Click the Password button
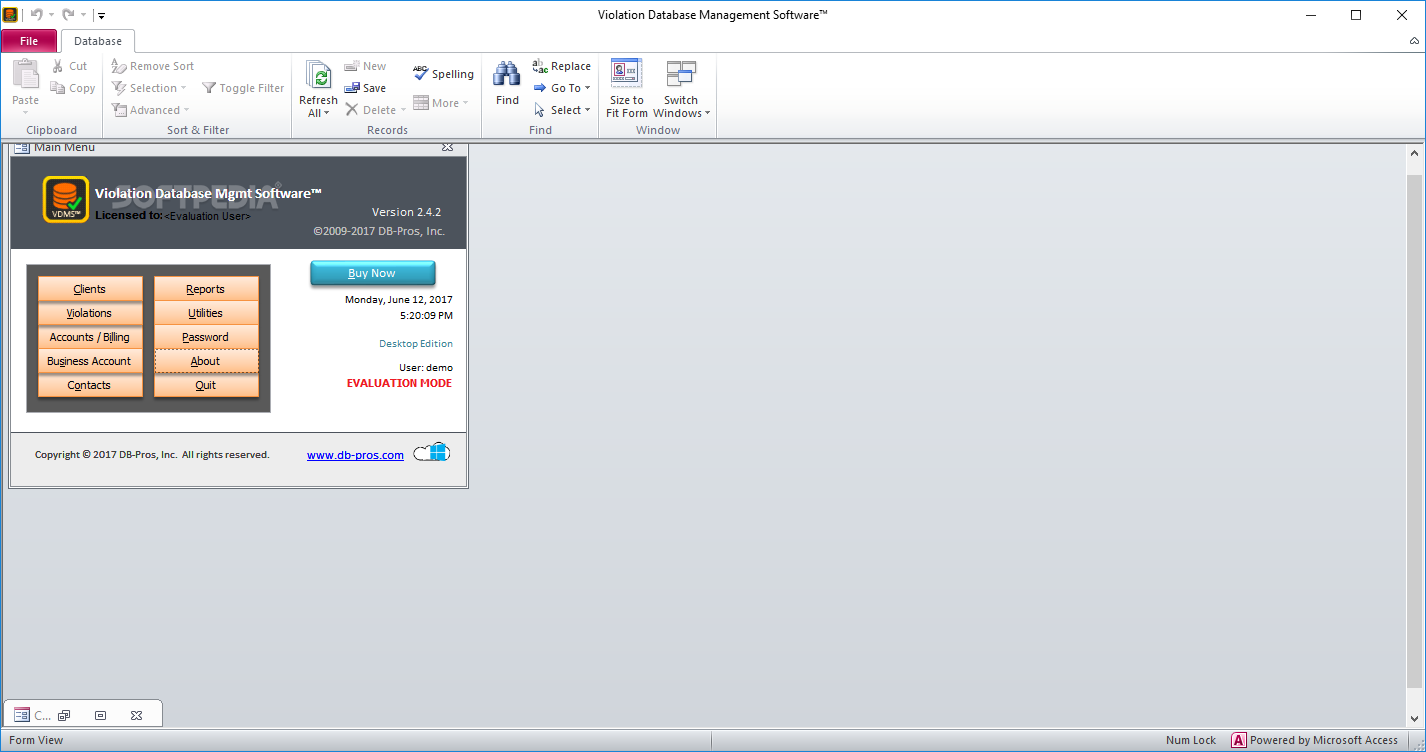This screenshot has height=752, width=1426. (206, 337)
